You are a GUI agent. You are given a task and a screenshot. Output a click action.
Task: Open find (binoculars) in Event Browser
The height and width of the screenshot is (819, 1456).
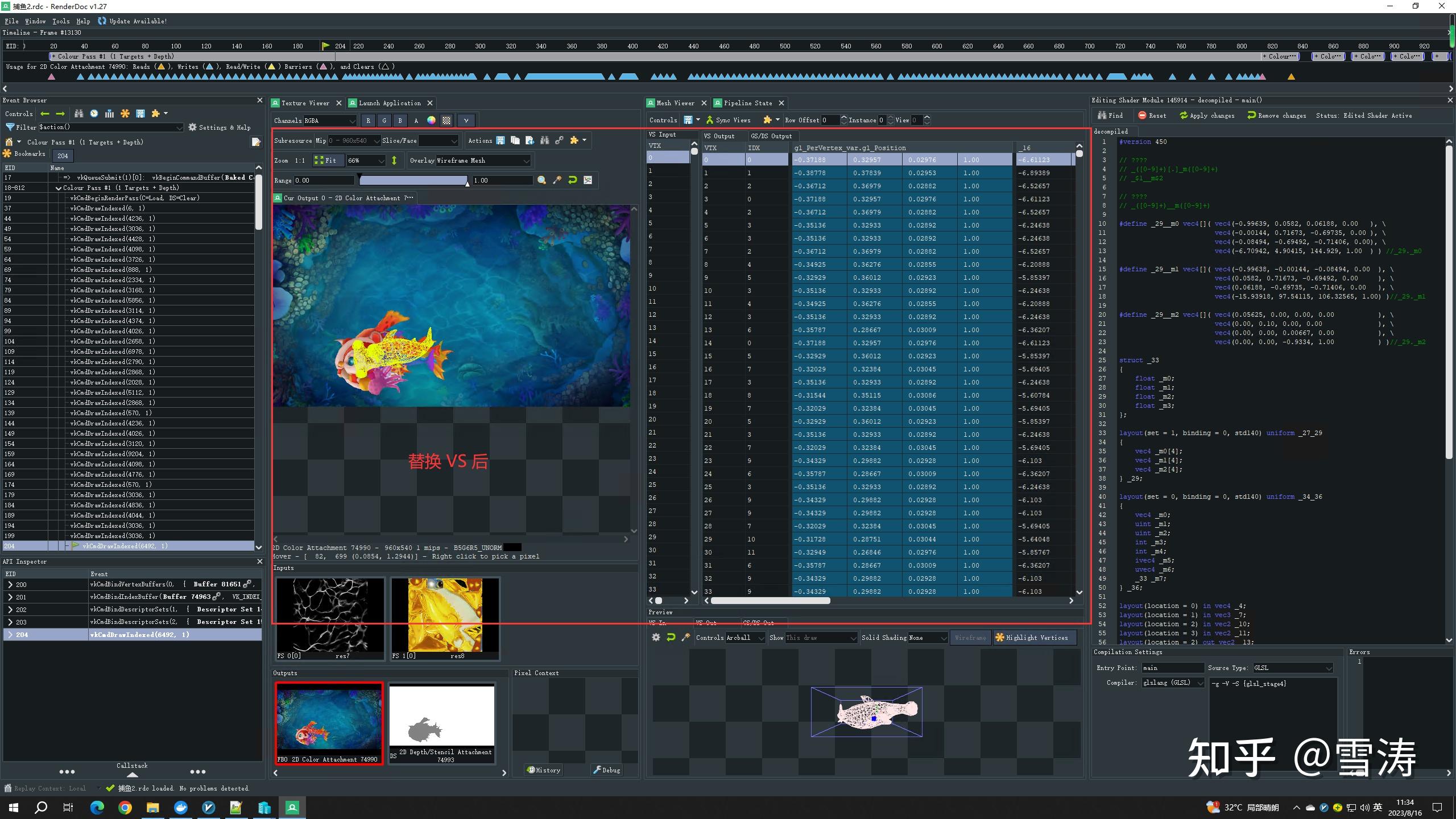pyautogui.click(x=79, y=114)
